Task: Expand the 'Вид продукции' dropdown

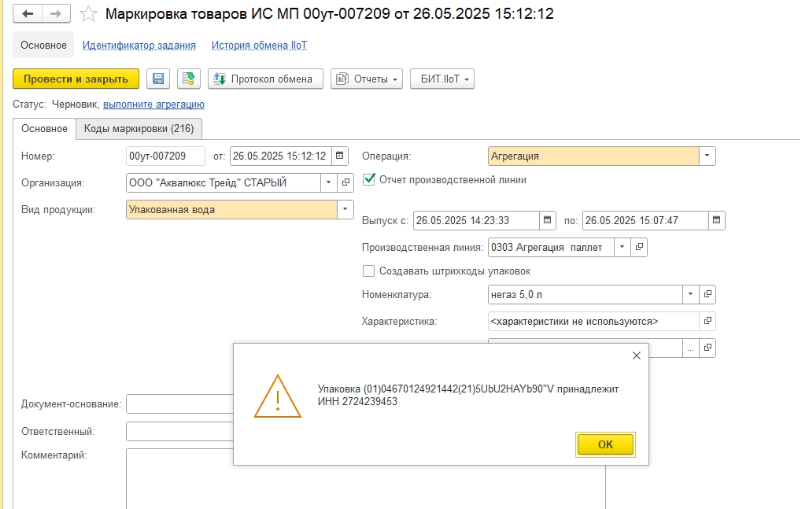Action: [345, 210]
